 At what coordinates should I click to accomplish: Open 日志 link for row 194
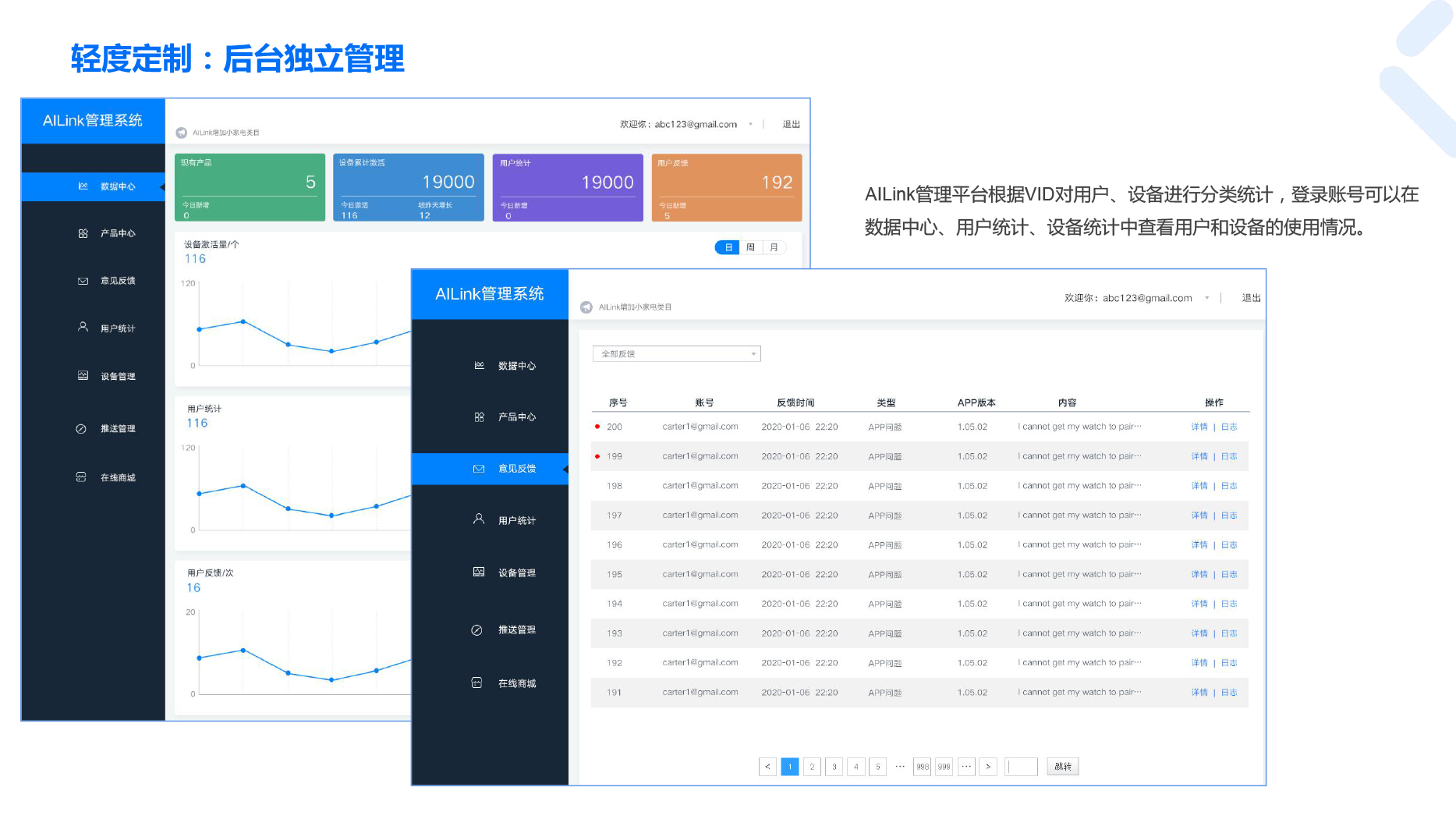pos(1229,604)
